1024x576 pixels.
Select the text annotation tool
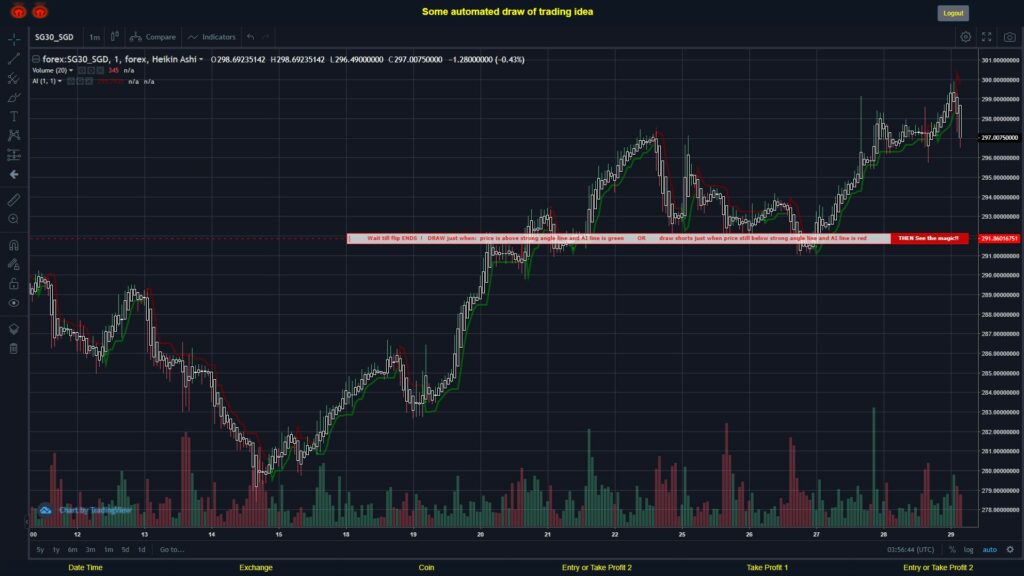tap(14, 116)
